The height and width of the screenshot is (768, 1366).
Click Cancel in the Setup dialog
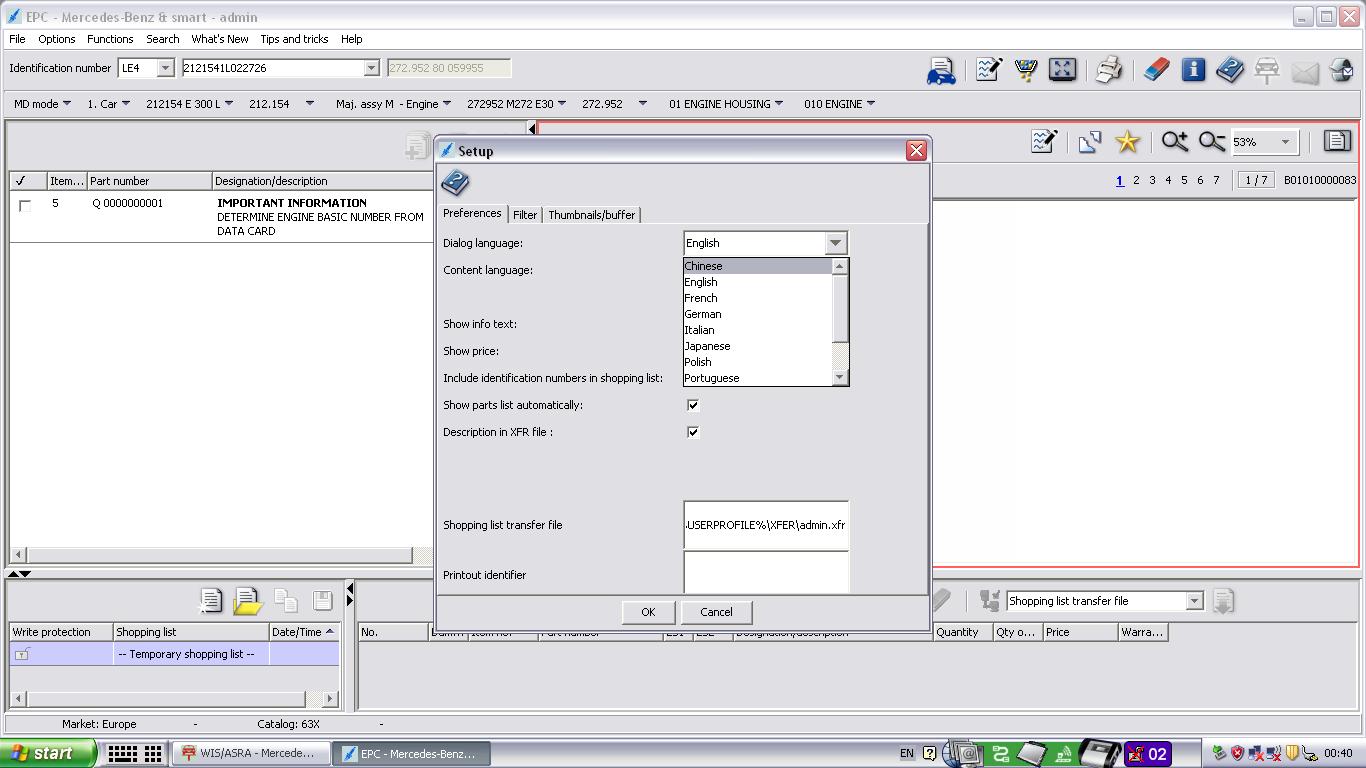click(716, 612)
